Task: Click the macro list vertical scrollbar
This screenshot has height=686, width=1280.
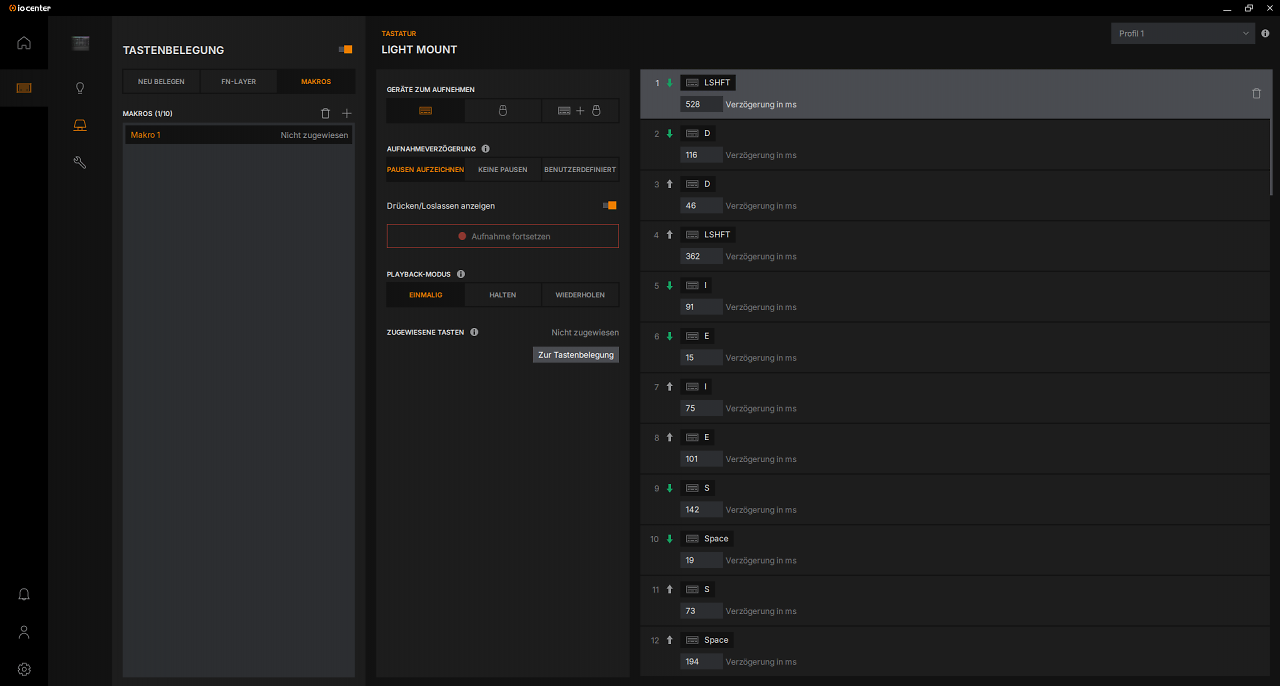Action: (x=1273, y=133)
